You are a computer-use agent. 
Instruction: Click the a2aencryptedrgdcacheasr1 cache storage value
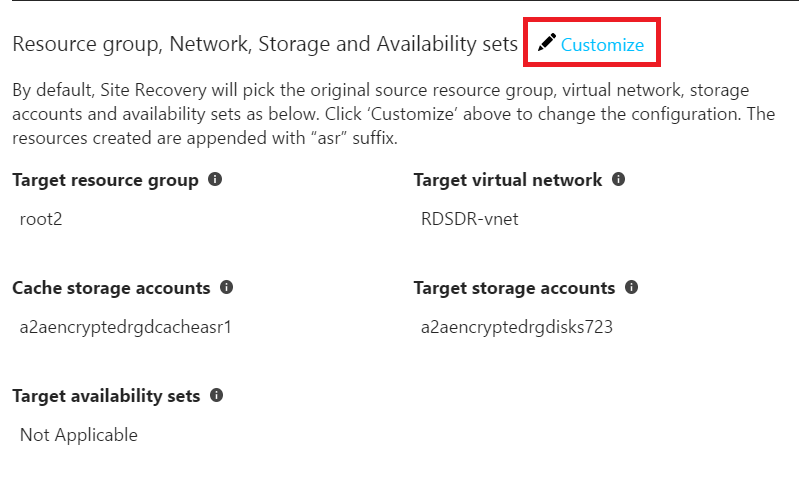click(125, 327)
